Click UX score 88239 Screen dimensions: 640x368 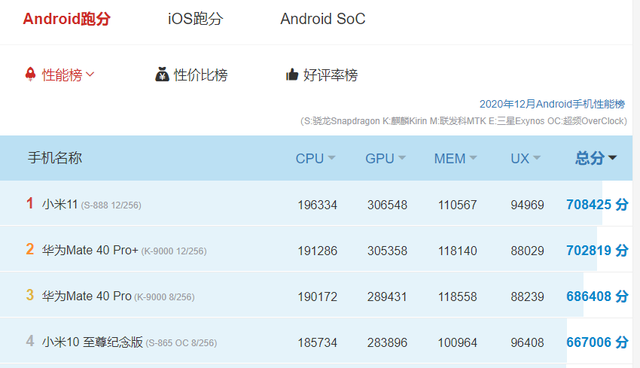pyautogui.click(x=527, y=297)
